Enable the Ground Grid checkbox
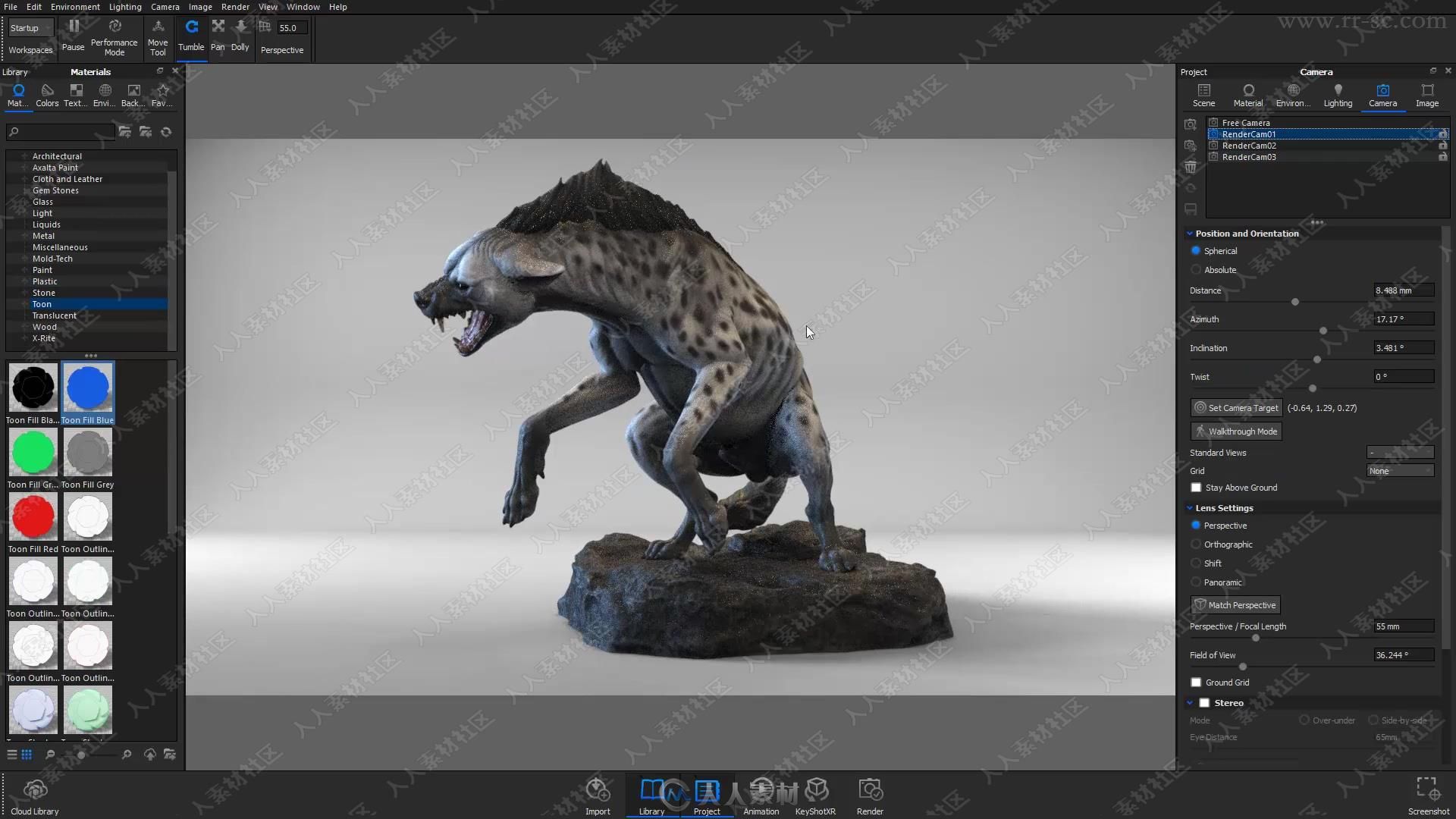Image resolution: width=1456 pixels, height=819 pixels. (1196, 682)
